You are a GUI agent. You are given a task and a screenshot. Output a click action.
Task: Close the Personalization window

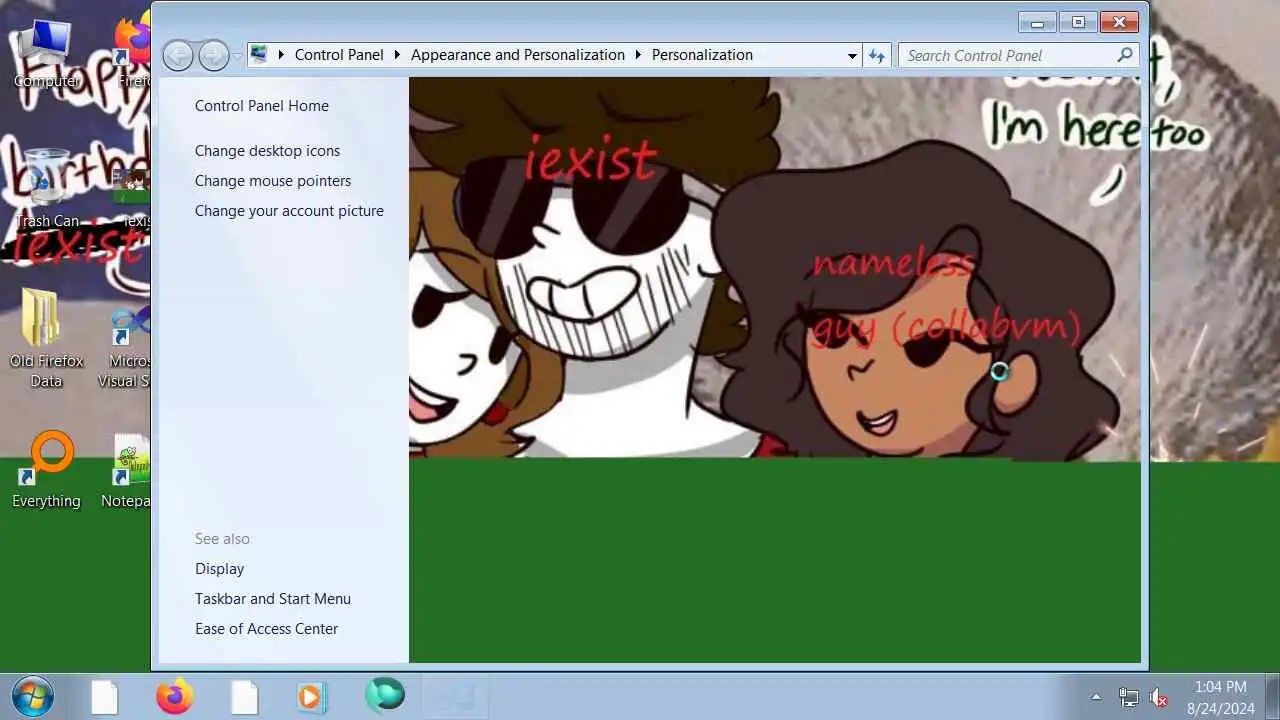(x=1119, y=22)
